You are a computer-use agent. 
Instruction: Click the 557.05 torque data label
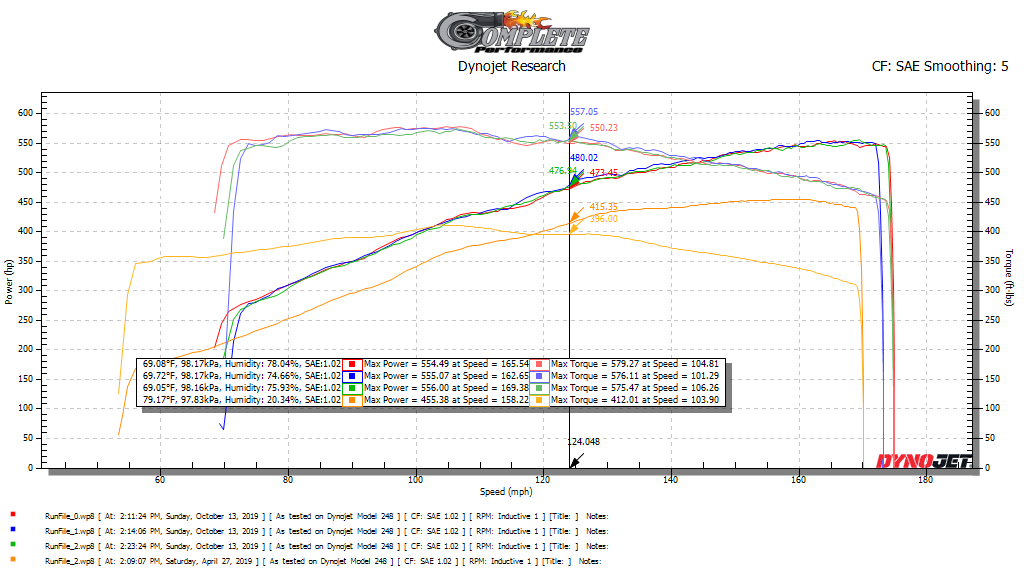(x=584, y=112)
